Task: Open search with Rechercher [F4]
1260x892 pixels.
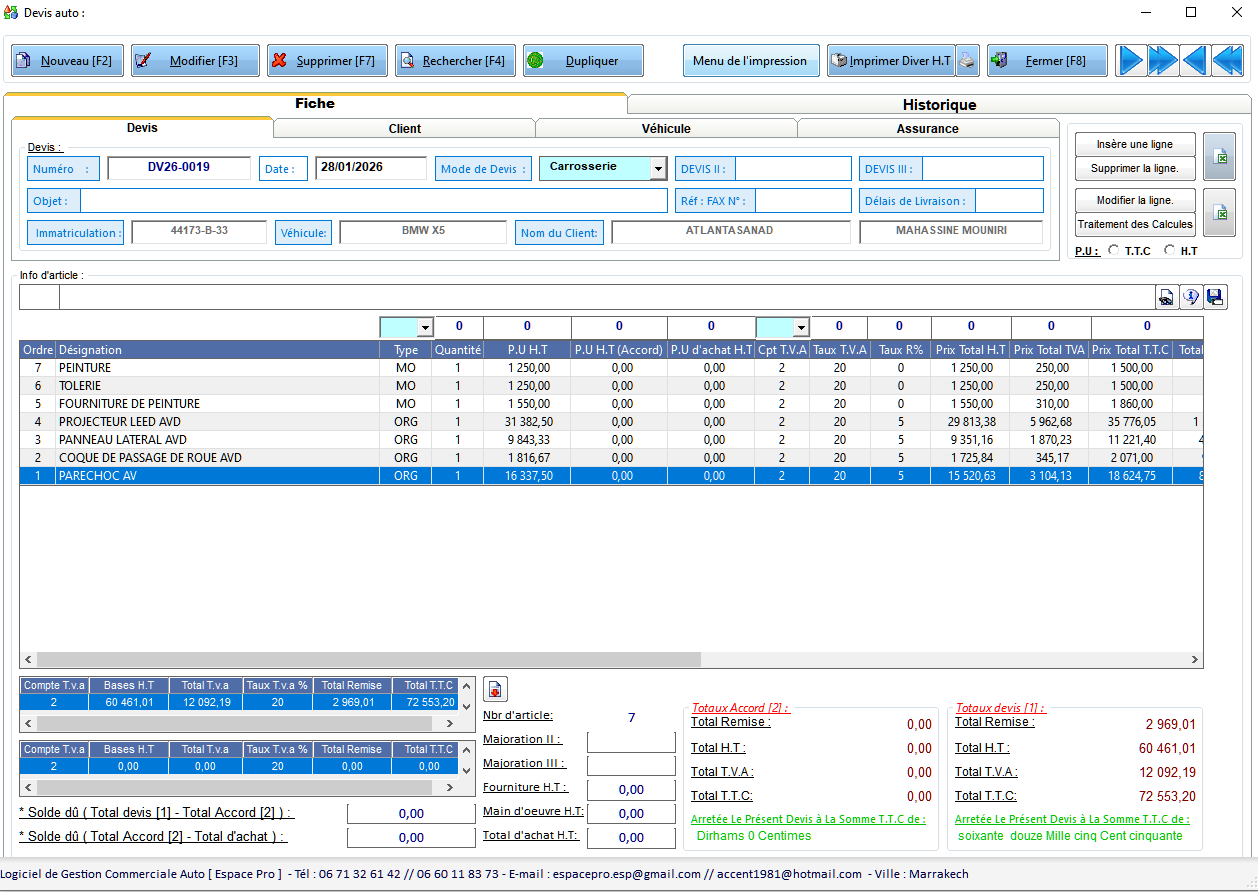Action: (455, 61)
